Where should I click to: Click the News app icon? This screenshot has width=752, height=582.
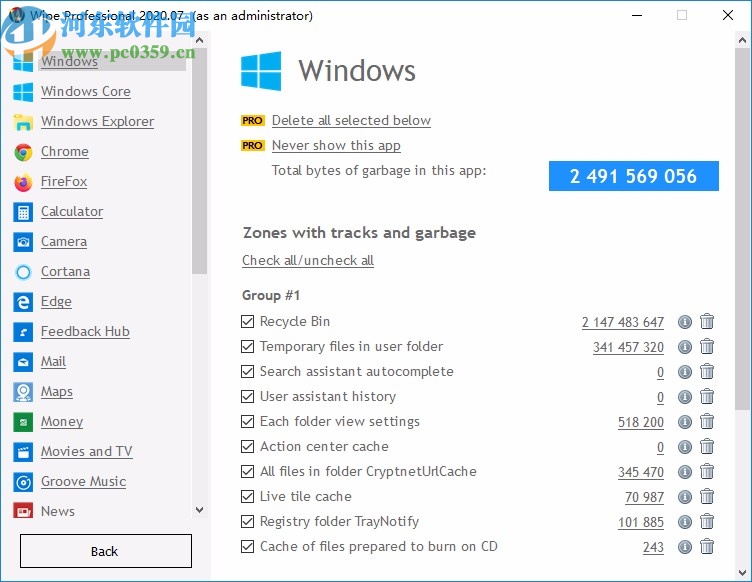point(23,511)
